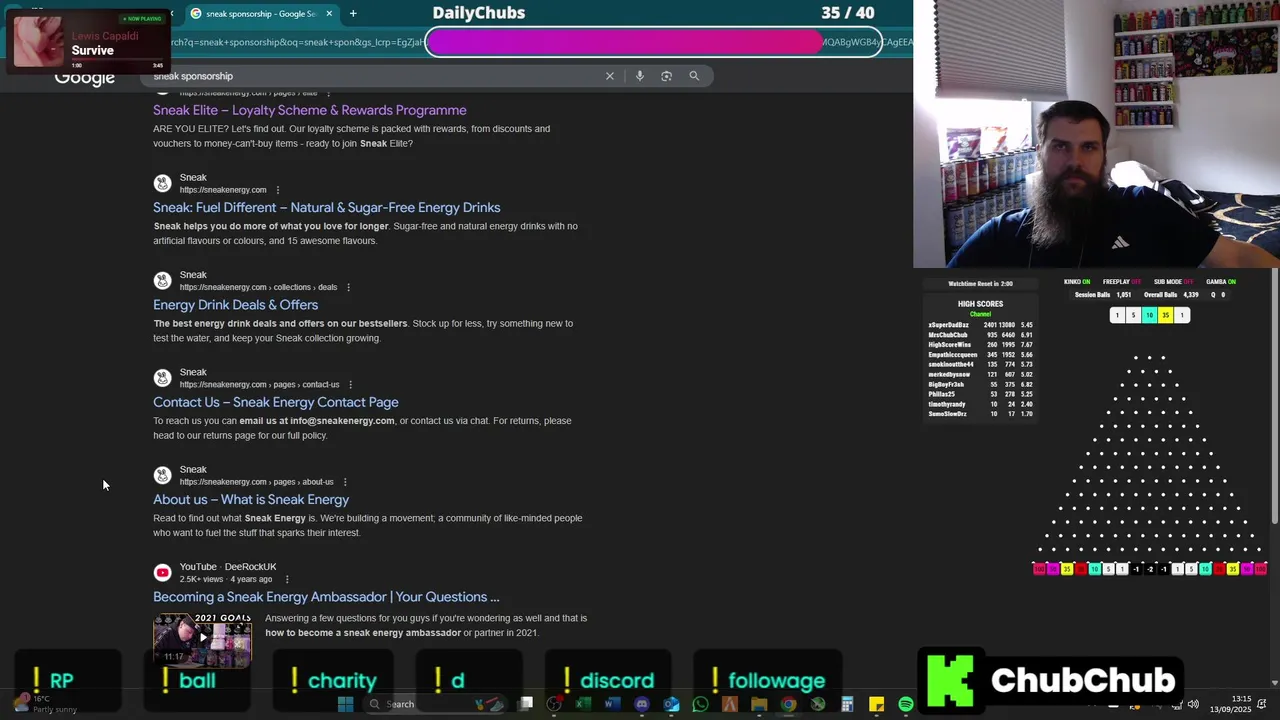Viewport: 1280px width, 720px height.
Task: Open 'Becoming a Sneak Energy Ambassador' video link
Action: (326, 597)
